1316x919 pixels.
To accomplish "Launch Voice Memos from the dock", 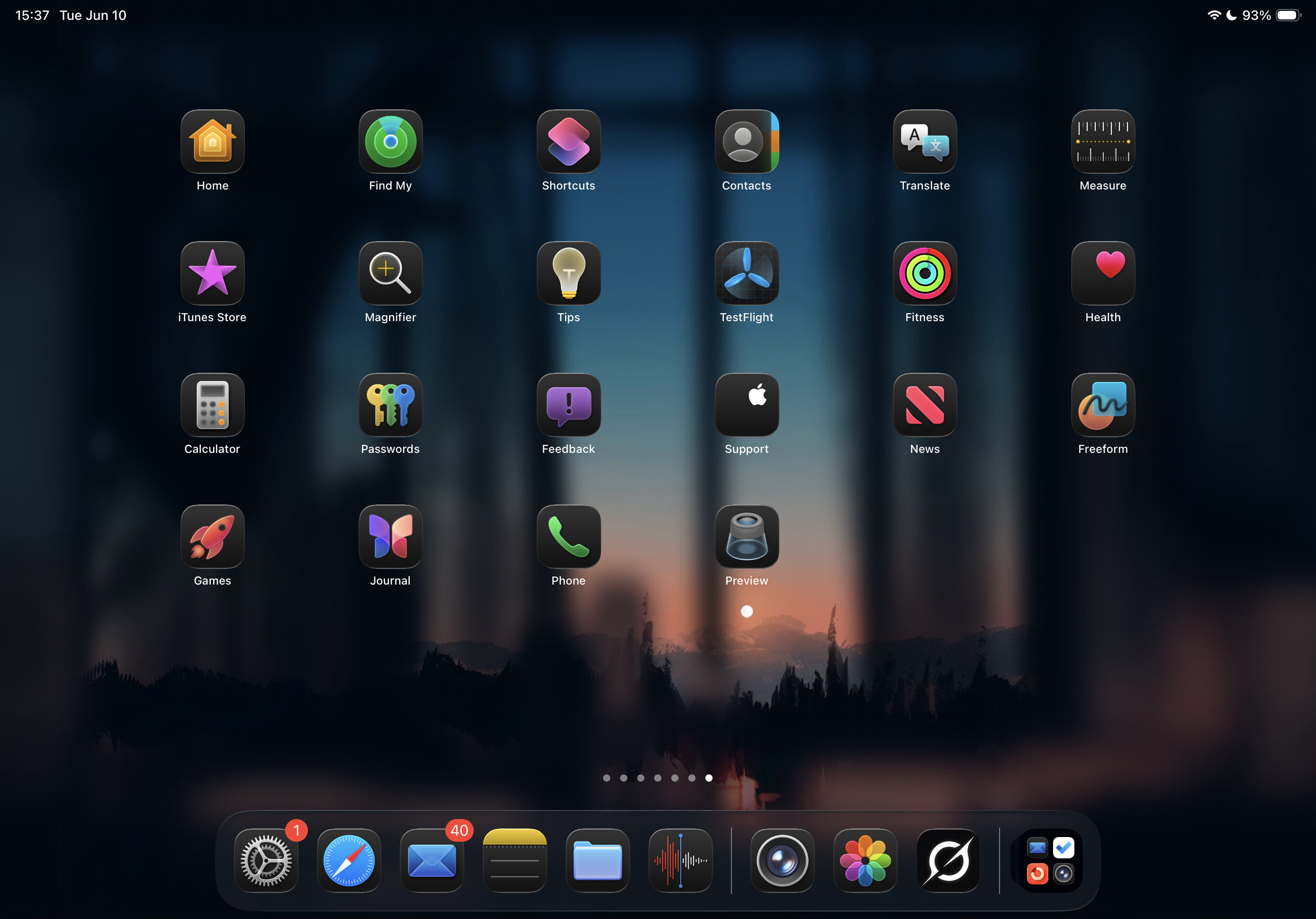I will (680, 861).
